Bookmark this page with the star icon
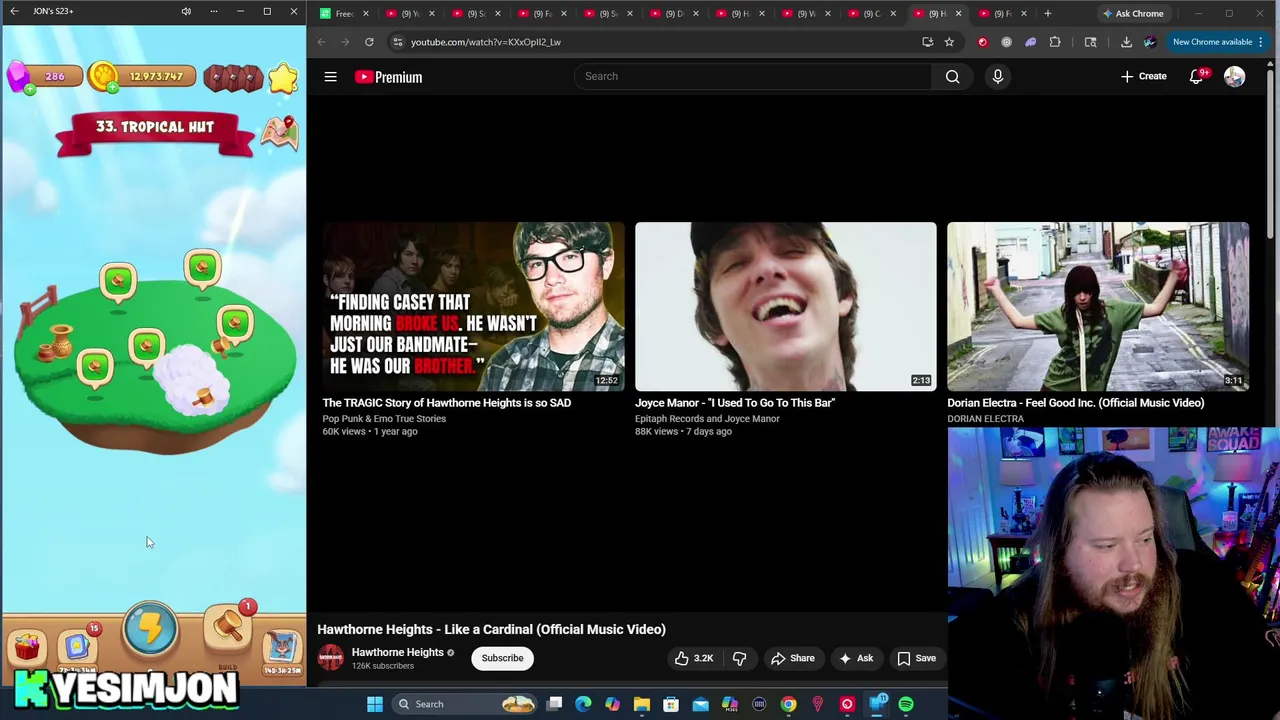 pyautogui.click(x=949, y=42)
